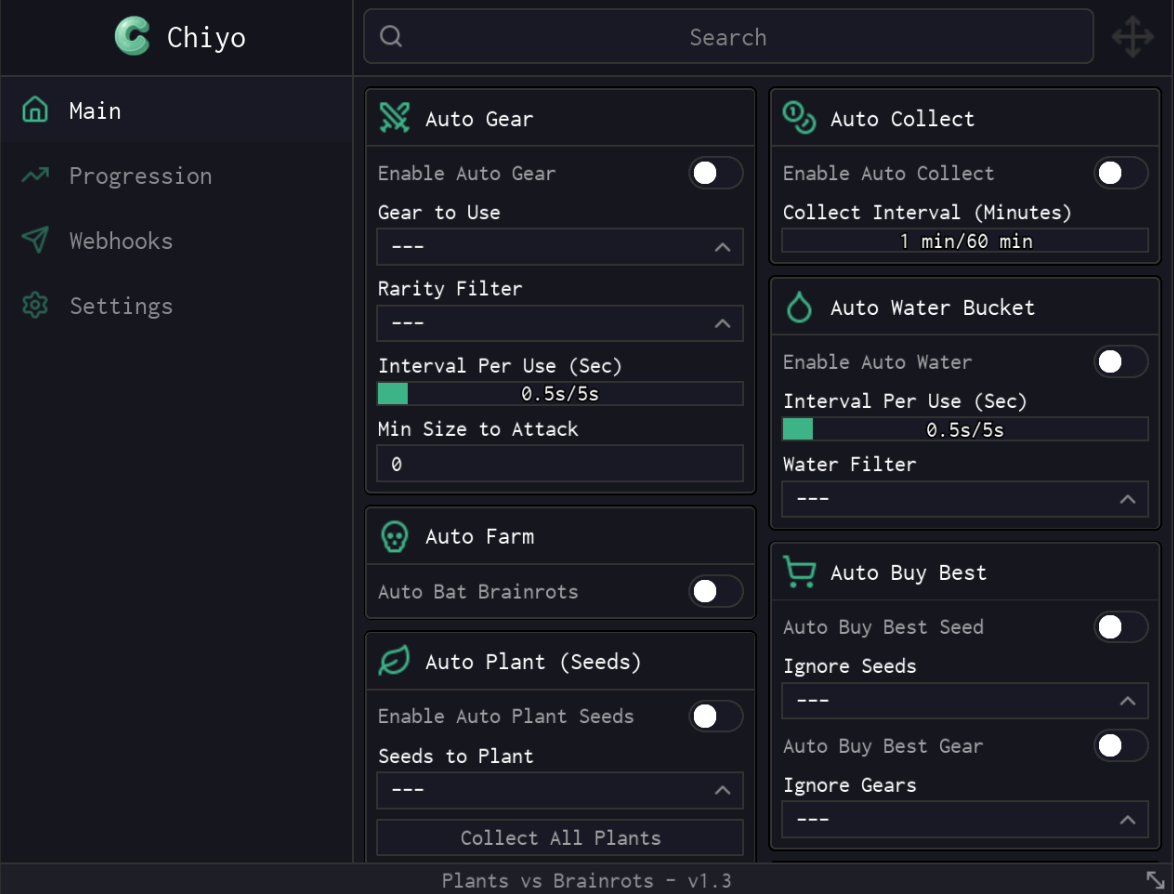The image size is (1174, 894).
Task: Go to the Webhooks tab
Action: click(177, 240)
